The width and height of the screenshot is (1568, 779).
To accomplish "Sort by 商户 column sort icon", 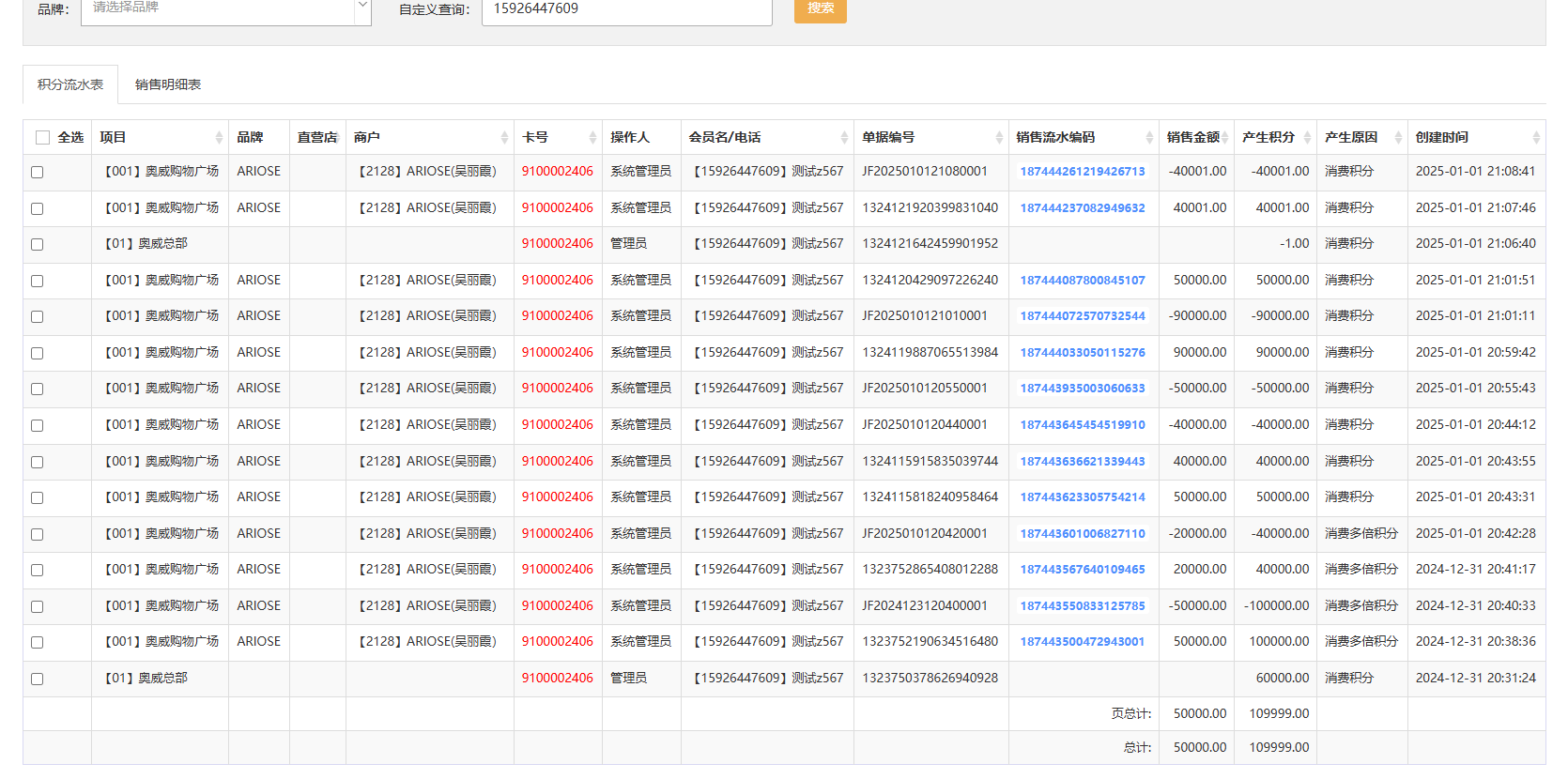I will tap(504, 138).
